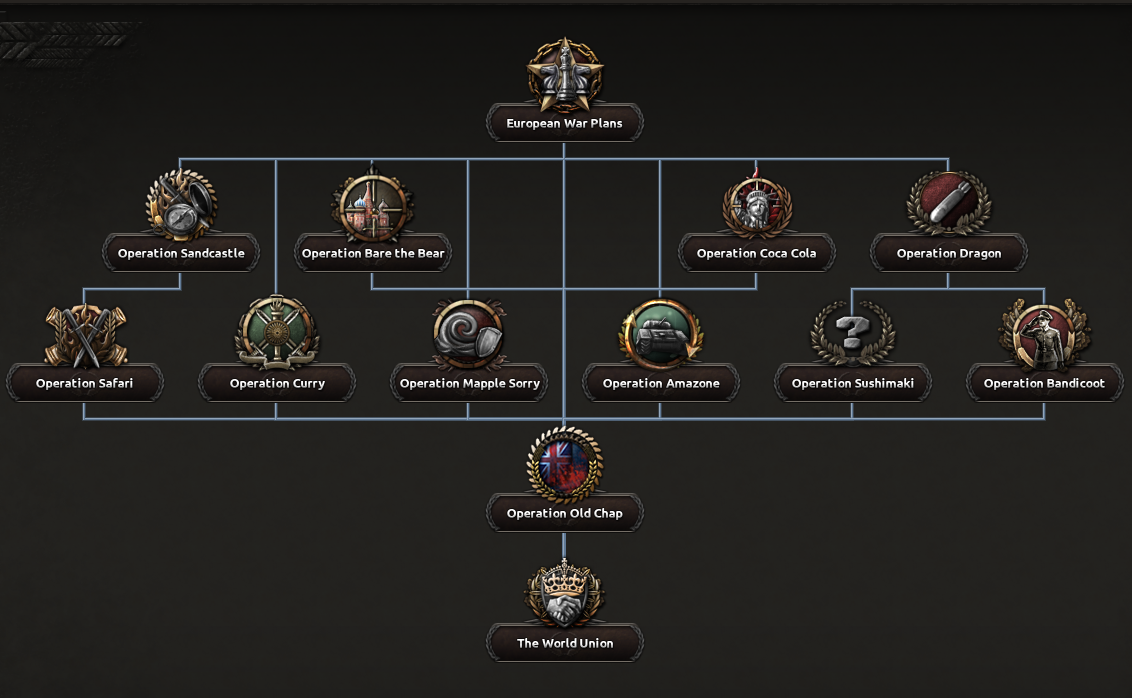The height and width of the screenshot is (698, 1132).
Task: Click the crossed swords Operation Safari icon
Action: pyautogui.click(x=85, y=335)
